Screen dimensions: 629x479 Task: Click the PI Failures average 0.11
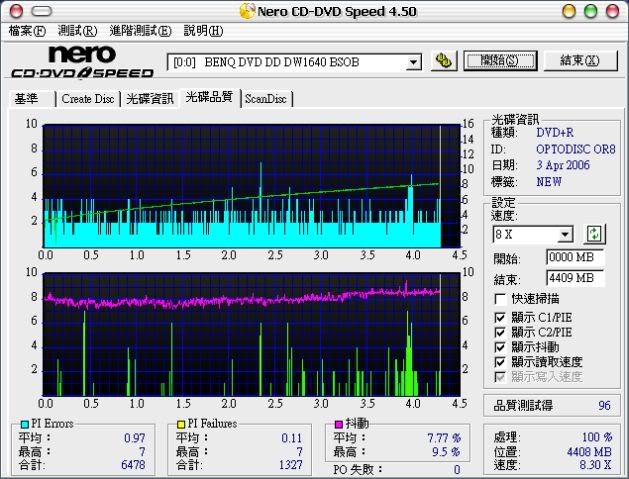[x=292, y=438]
